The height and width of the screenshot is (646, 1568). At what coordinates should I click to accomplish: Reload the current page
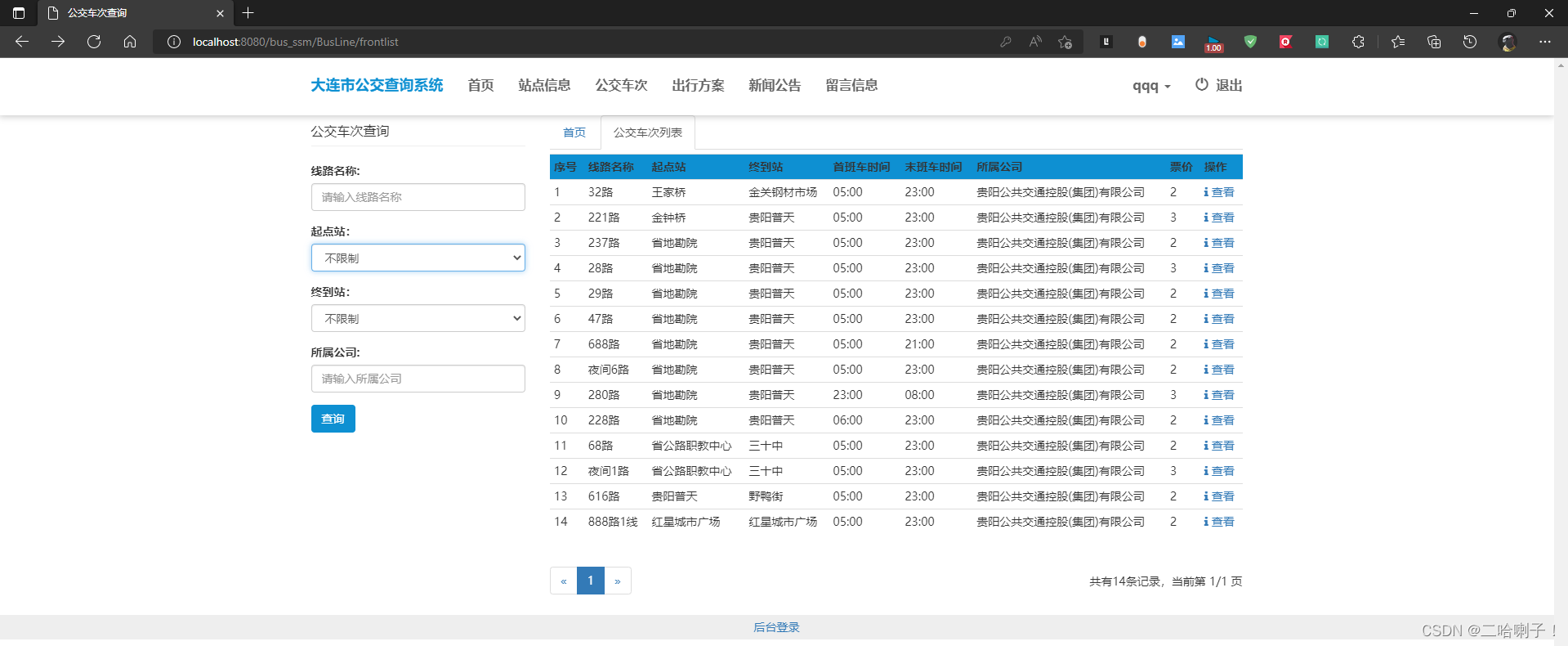94,42
